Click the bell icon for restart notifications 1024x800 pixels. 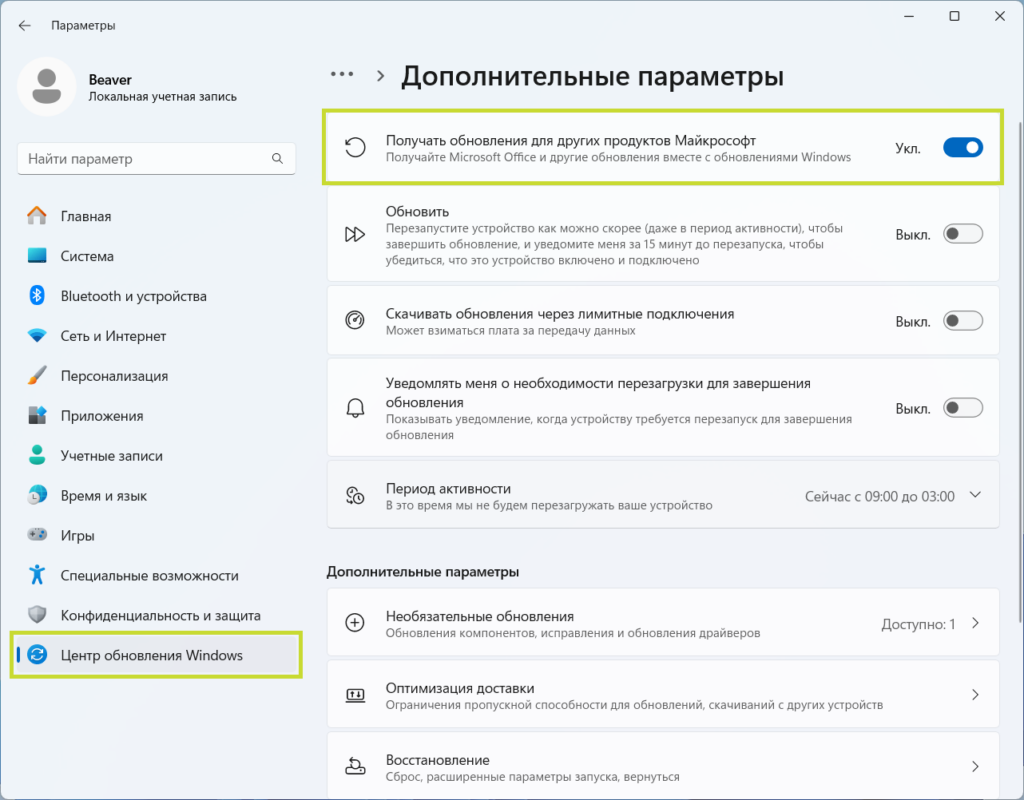355,408
